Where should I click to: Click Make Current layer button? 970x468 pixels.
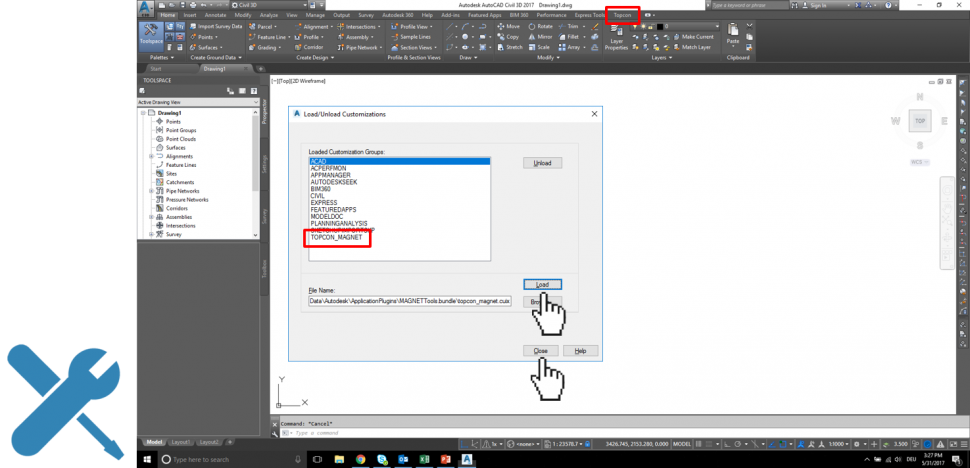[692, 37]
